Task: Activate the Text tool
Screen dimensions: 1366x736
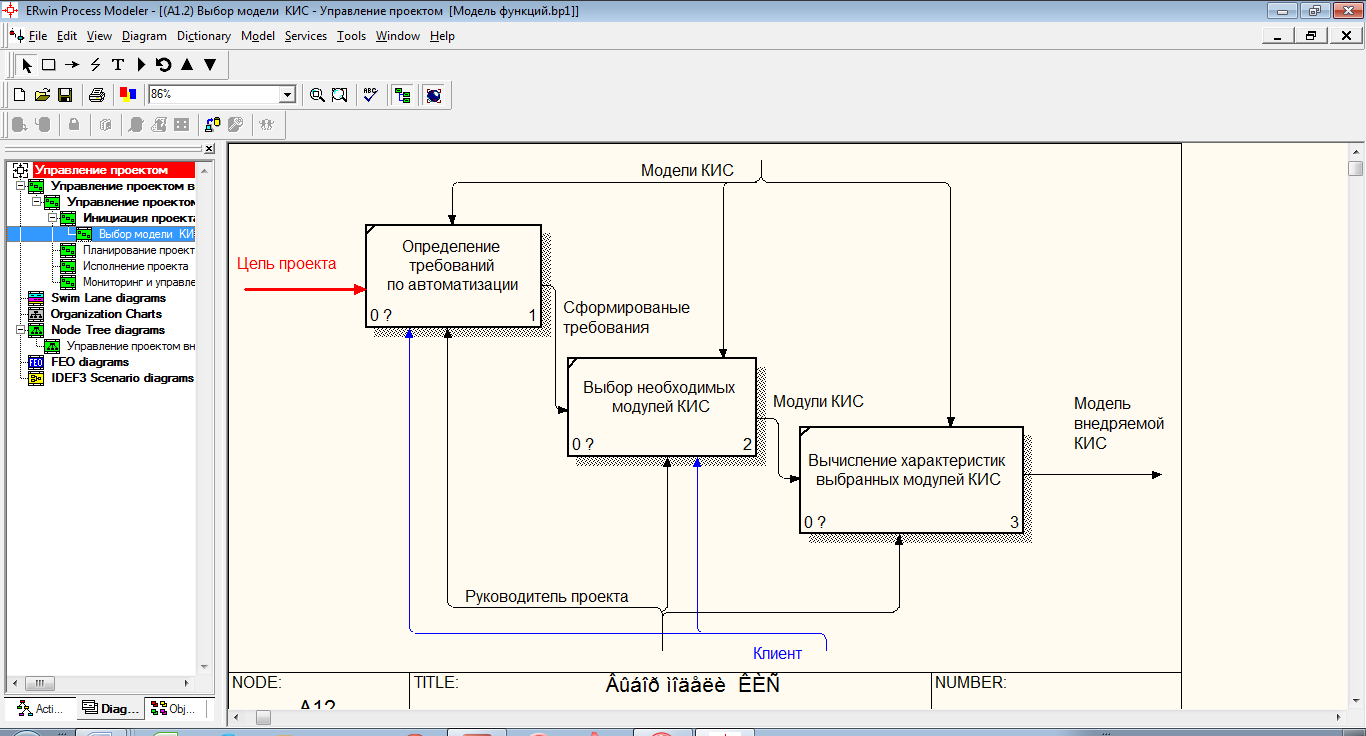Action: pos(117,65)
